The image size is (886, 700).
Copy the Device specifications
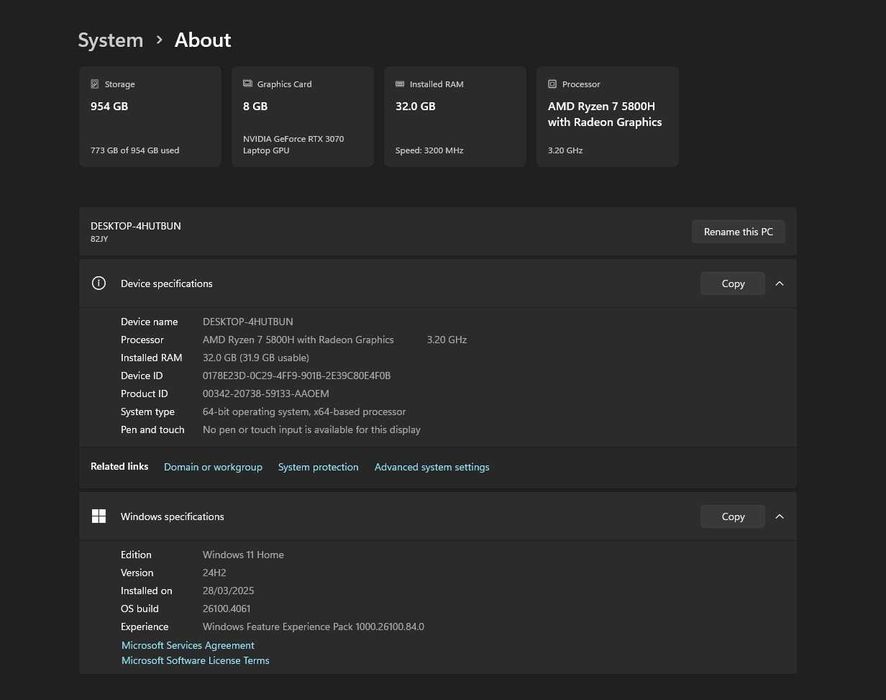pos(732,284)
